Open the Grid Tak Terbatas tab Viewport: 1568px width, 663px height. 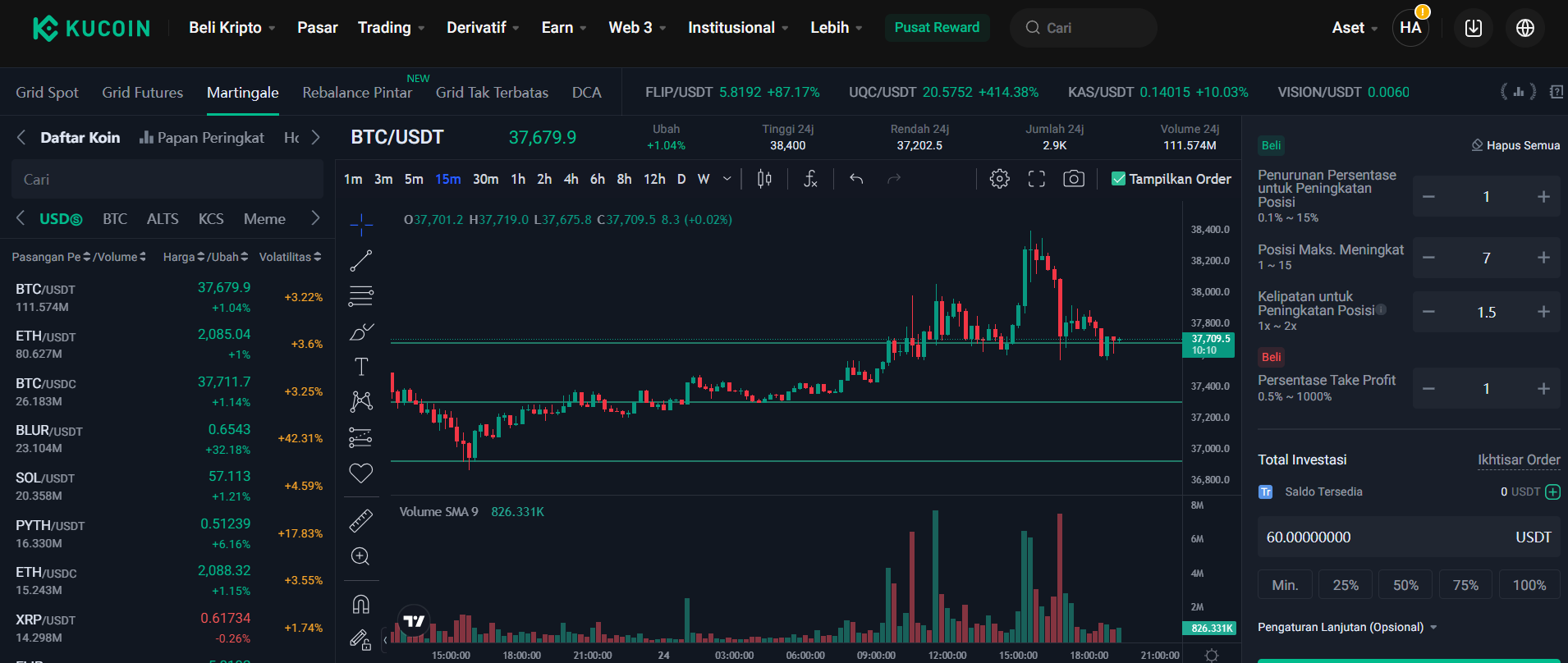[x=492, y=93]
